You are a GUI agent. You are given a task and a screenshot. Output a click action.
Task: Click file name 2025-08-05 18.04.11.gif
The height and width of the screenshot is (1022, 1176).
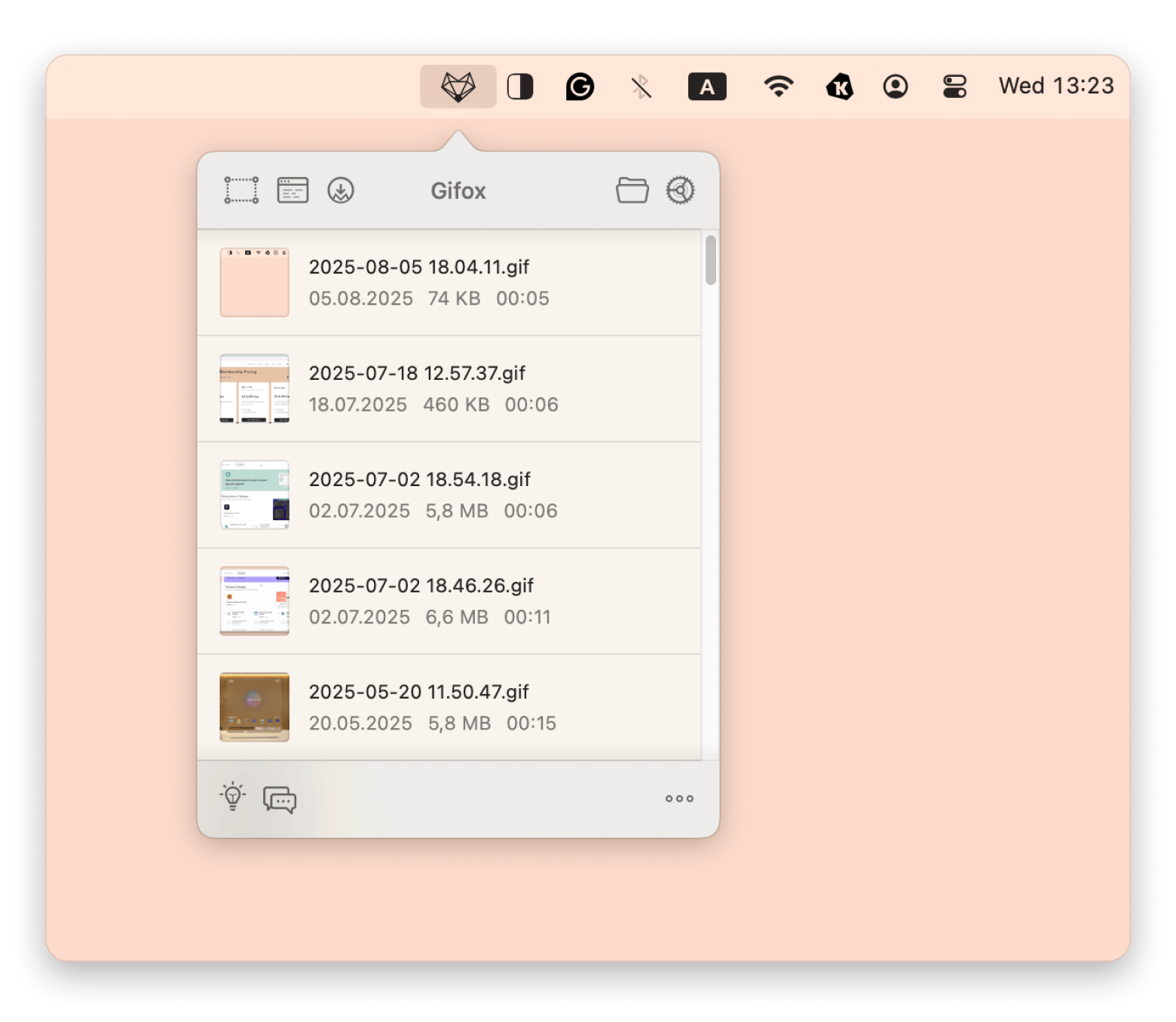point(419,267)
